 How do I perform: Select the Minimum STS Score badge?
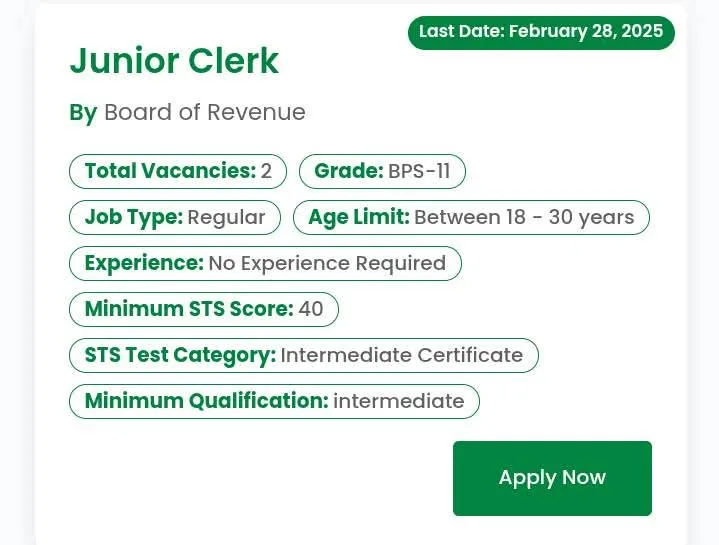coord(203,309)
